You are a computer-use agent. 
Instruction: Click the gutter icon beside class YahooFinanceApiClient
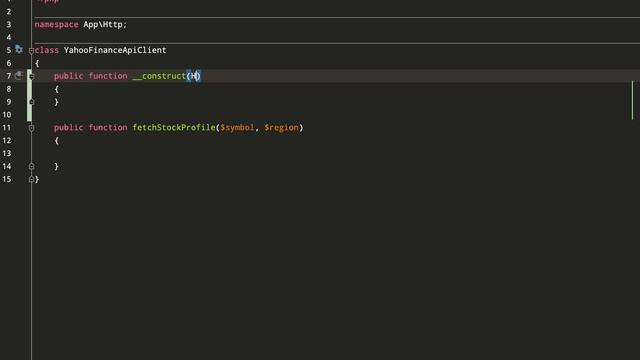click(x=19, y=49)
